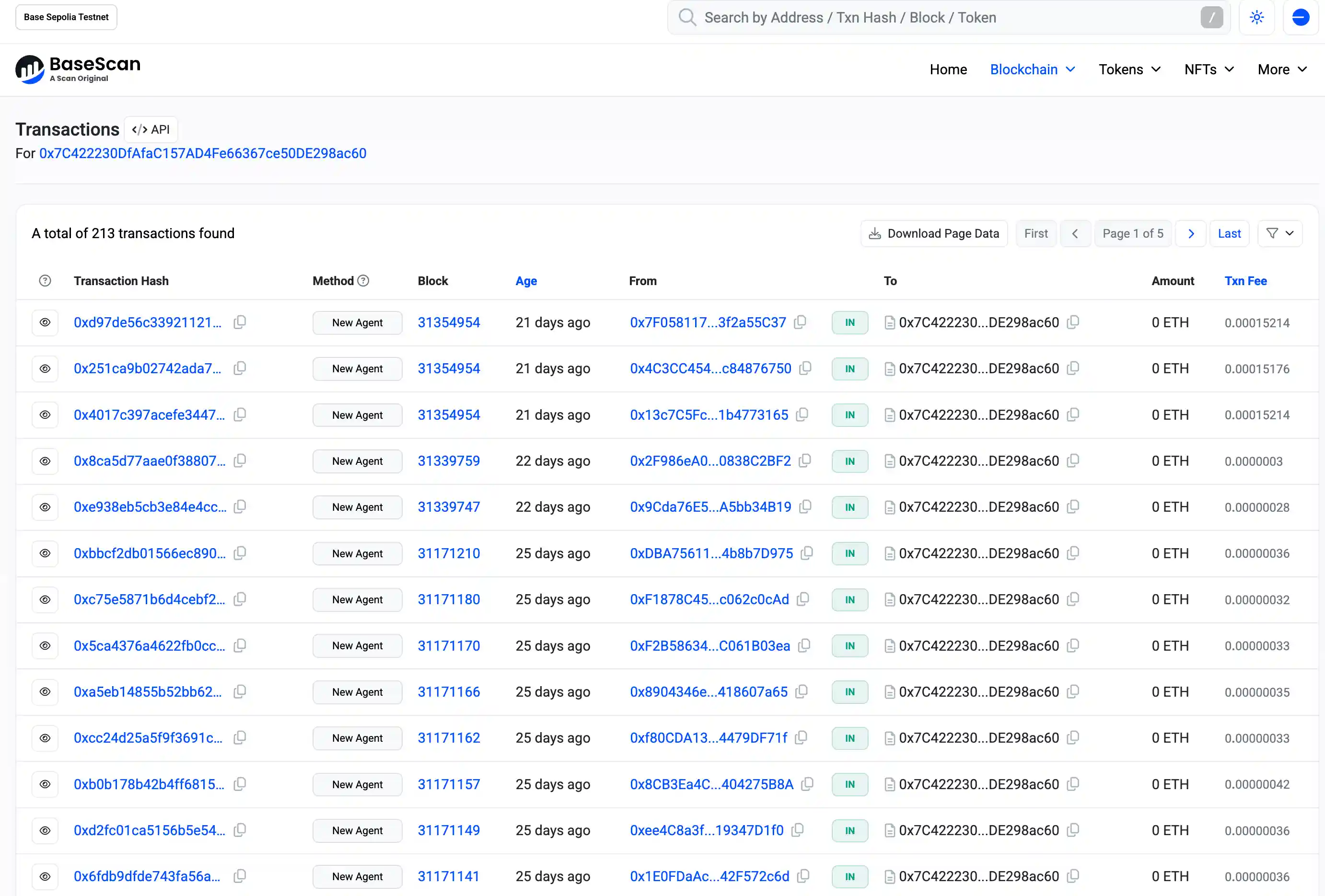Go to next page arrow

1190,234
